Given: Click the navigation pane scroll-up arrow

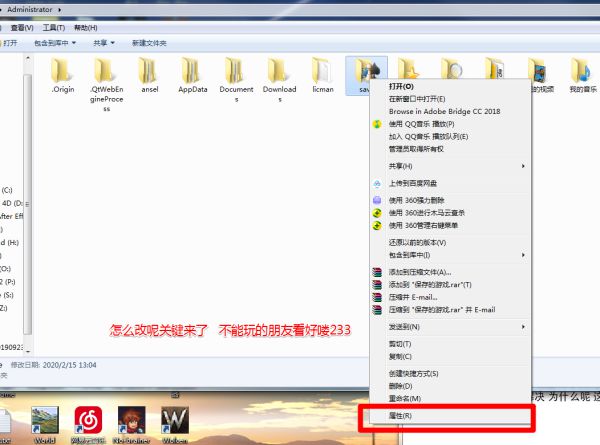Looking at the screenshot, I should 28,58.
